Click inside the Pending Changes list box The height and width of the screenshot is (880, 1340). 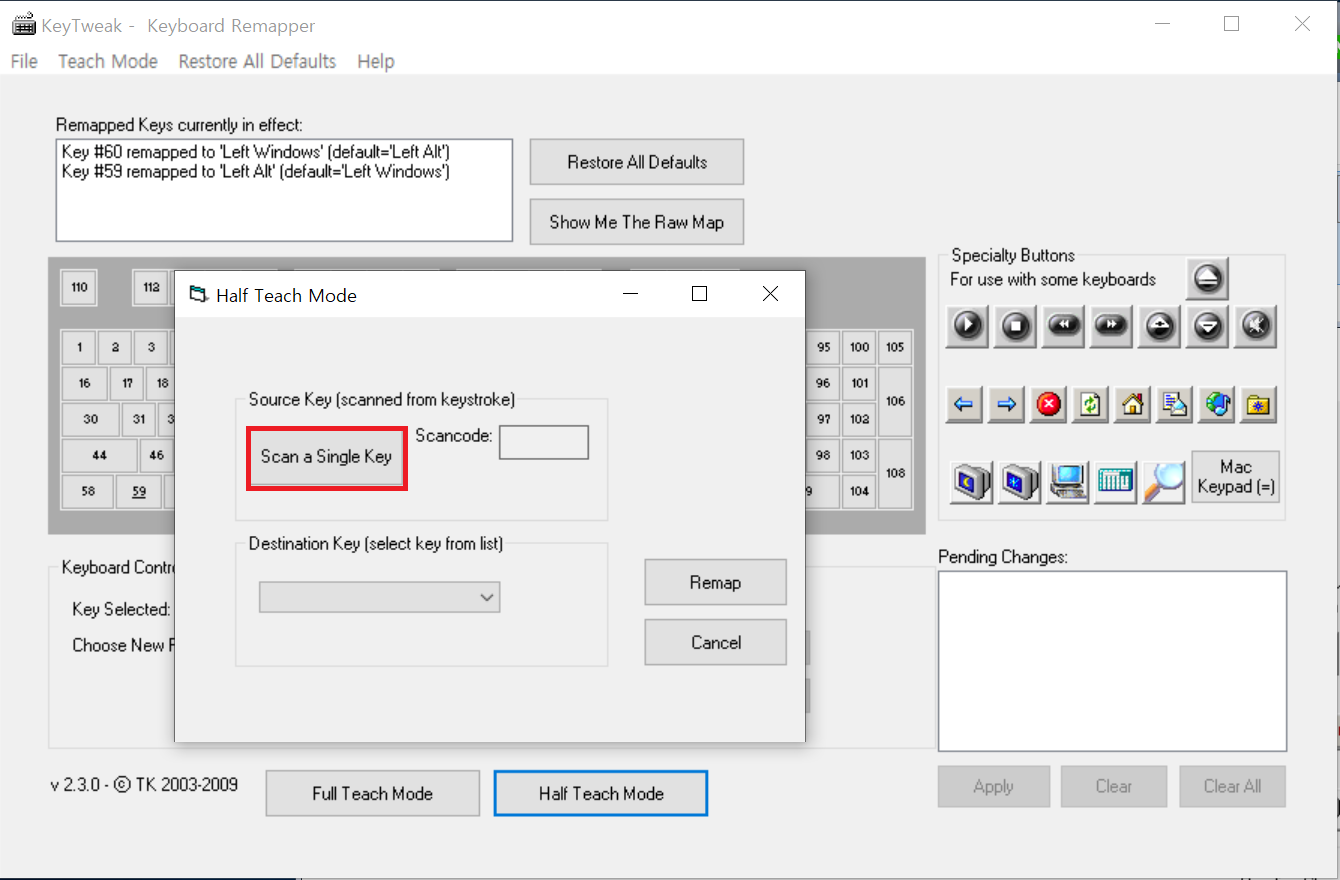[1112, 660]
